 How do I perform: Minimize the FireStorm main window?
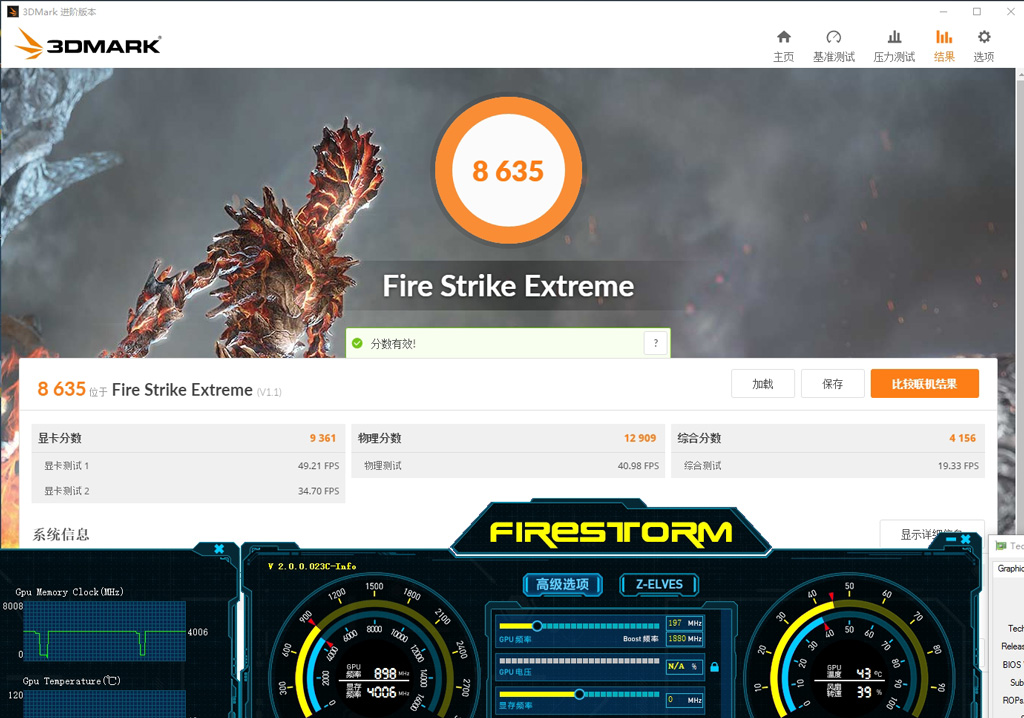click(x=951, y=539)
